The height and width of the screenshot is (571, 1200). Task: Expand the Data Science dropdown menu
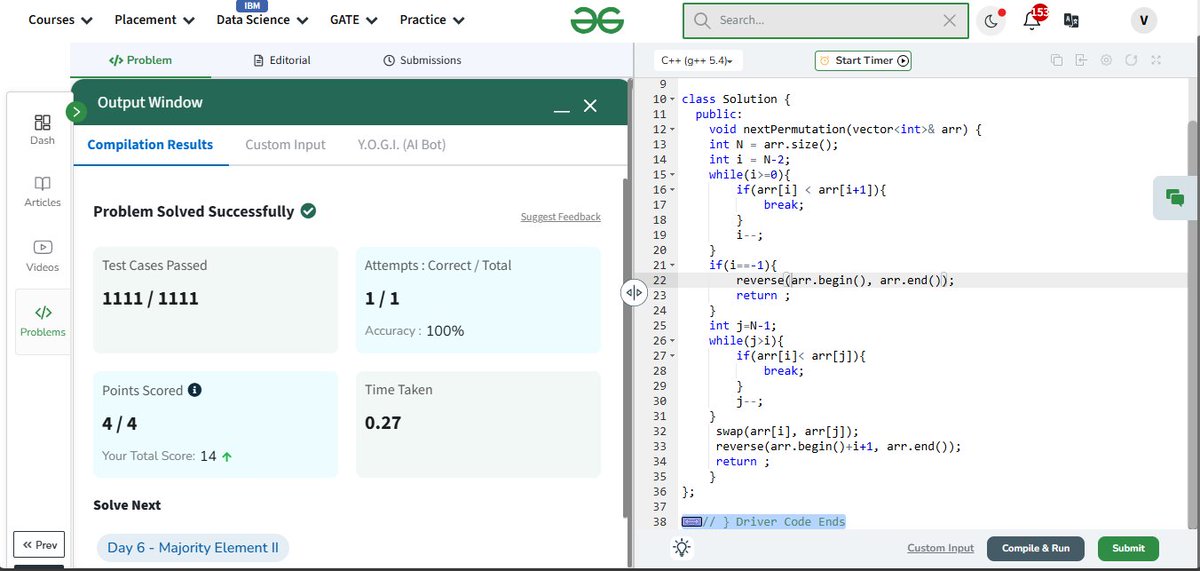(262, 20)
